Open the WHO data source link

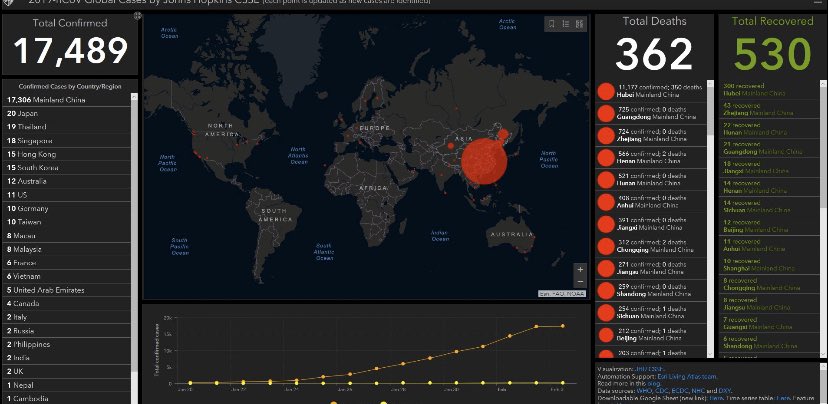point(645,391)
